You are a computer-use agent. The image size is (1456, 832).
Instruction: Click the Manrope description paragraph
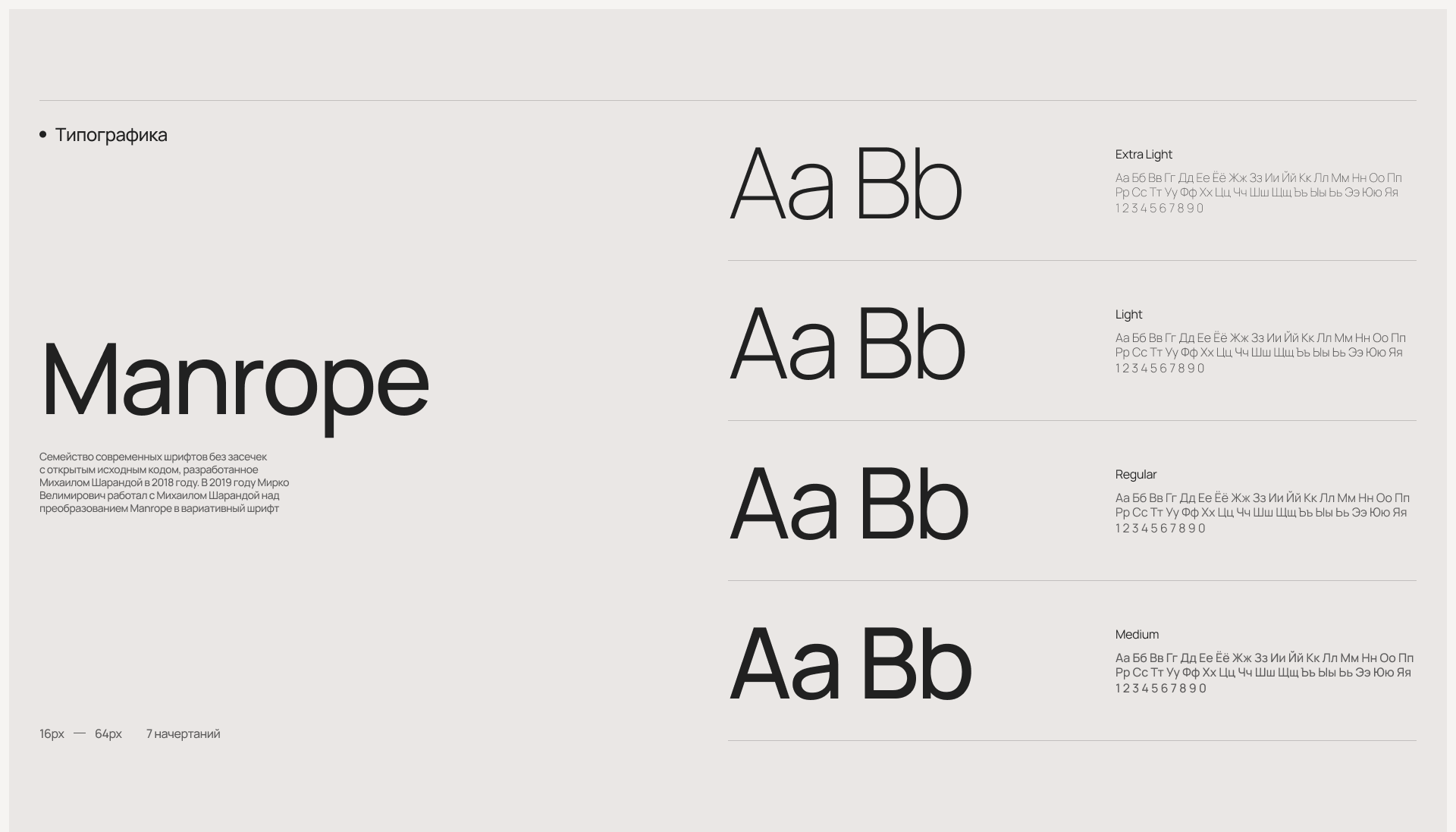point(164,482)
